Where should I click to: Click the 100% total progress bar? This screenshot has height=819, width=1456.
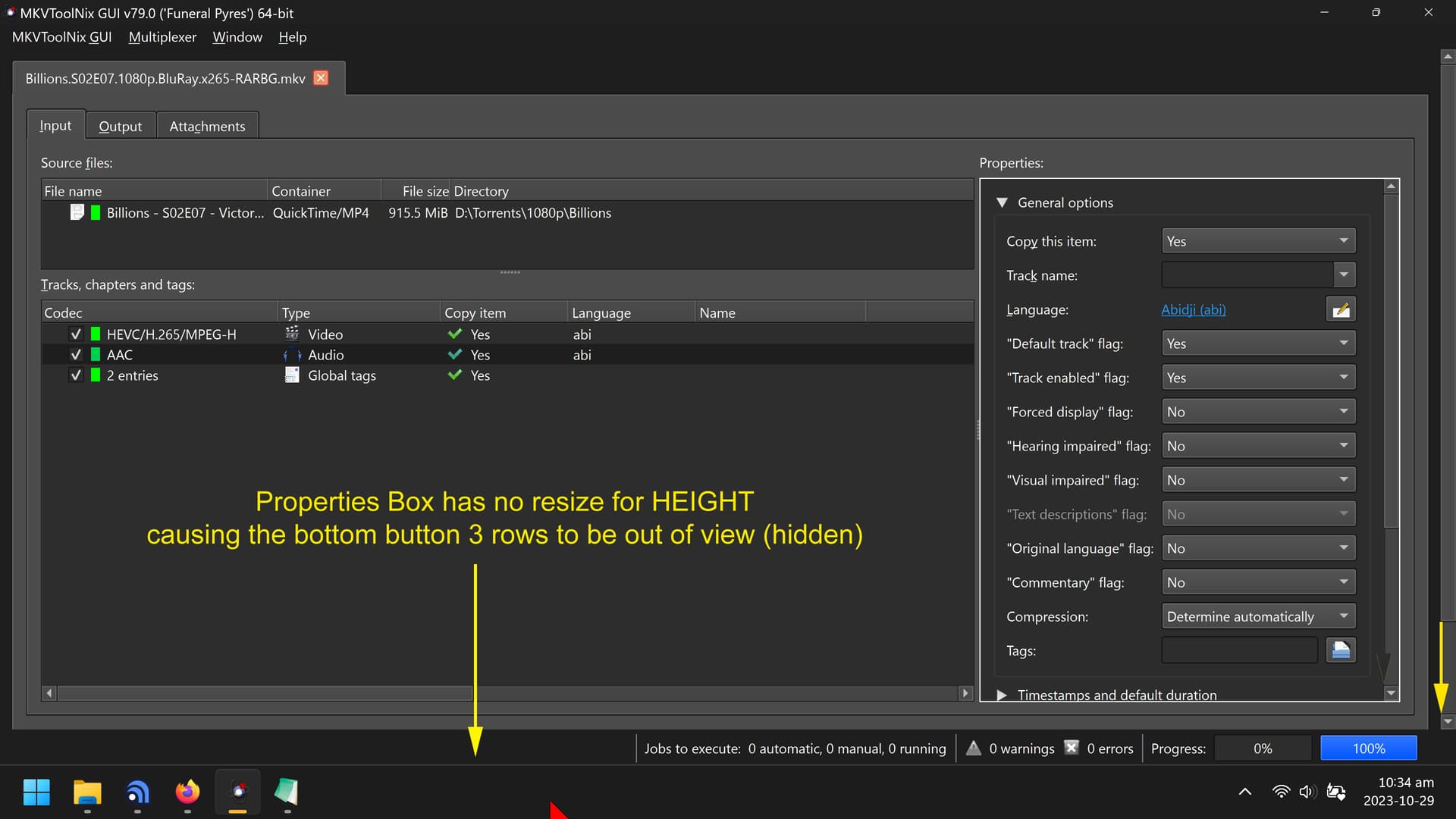click(x=1368, y=748)
